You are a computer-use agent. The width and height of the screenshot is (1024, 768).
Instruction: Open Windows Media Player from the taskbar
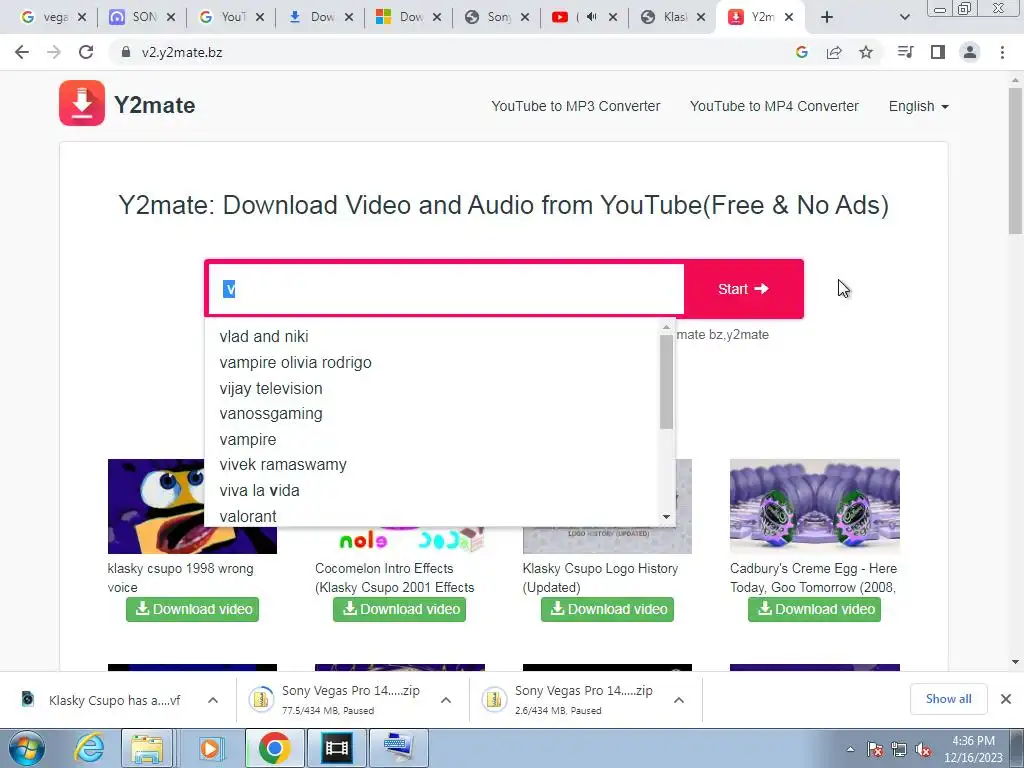[x=211, y=748]
